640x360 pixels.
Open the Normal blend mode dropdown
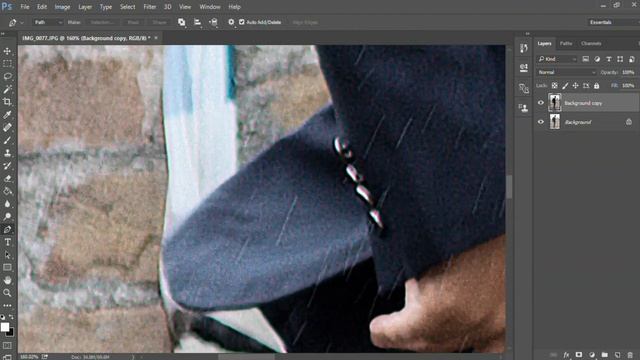tap(566, 72)
